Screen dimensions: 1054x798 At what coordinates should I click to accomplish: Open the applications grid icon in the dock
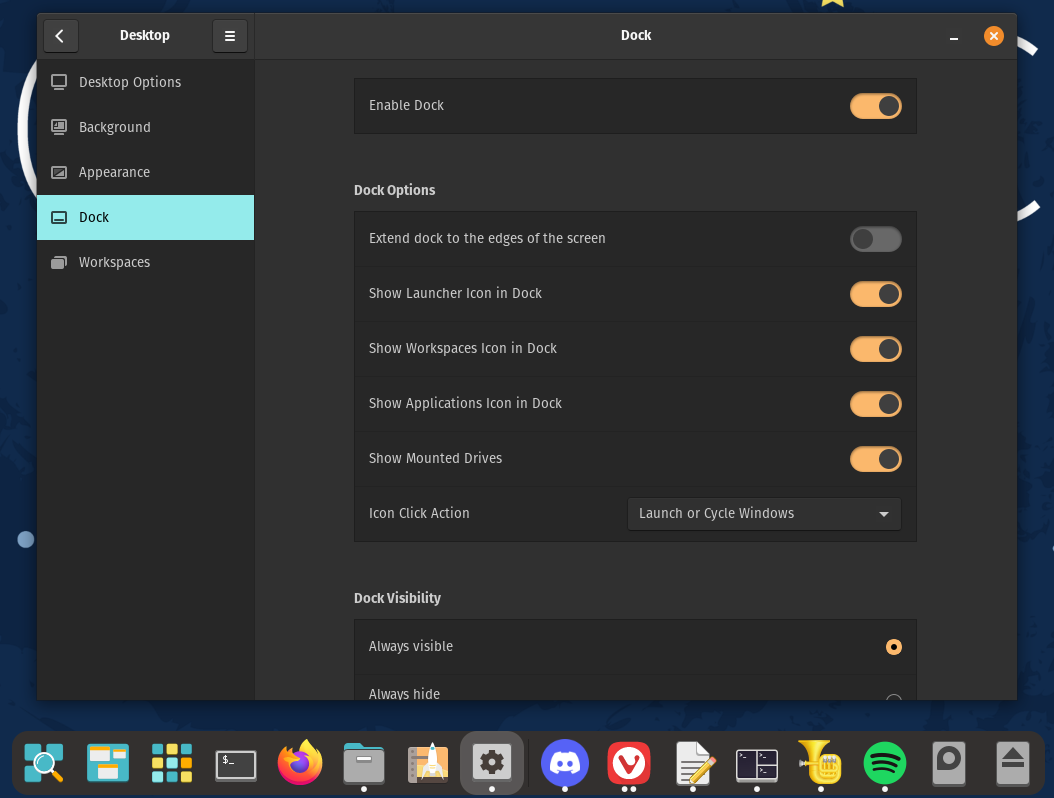[171, 762]
